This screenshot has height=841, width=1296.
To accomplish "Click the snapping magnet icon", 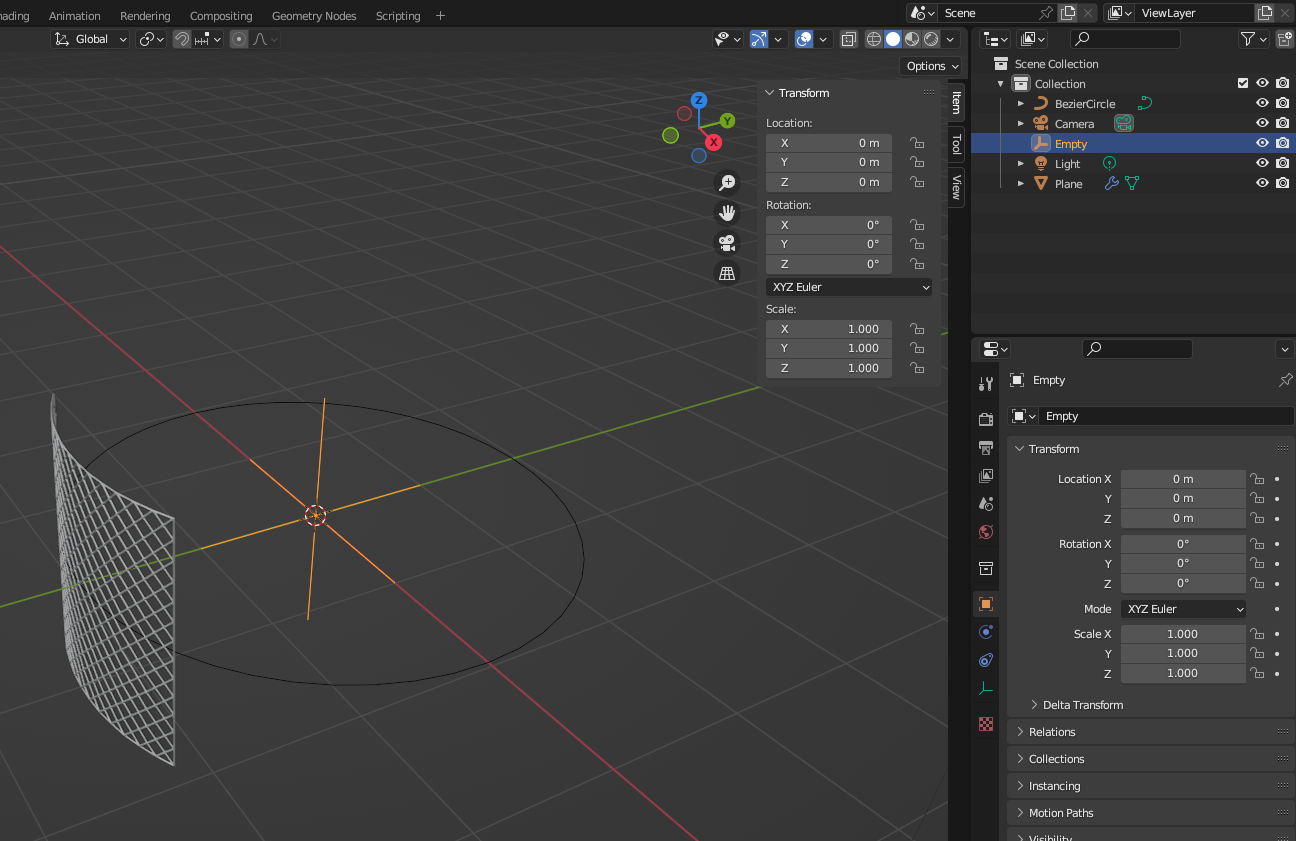I will pyautogui.click(x=182, y=39).
